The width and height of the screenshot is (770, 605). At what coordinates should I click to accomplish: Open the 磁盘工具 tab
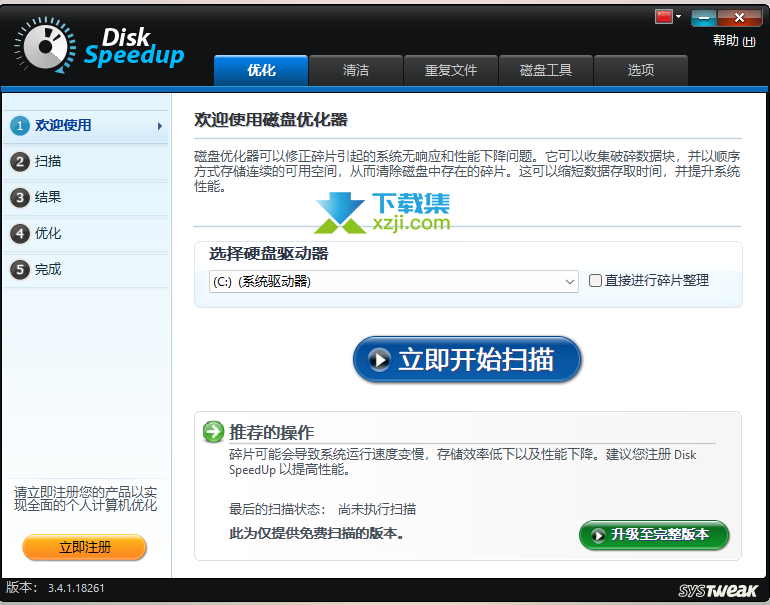(x=546, y=71)
